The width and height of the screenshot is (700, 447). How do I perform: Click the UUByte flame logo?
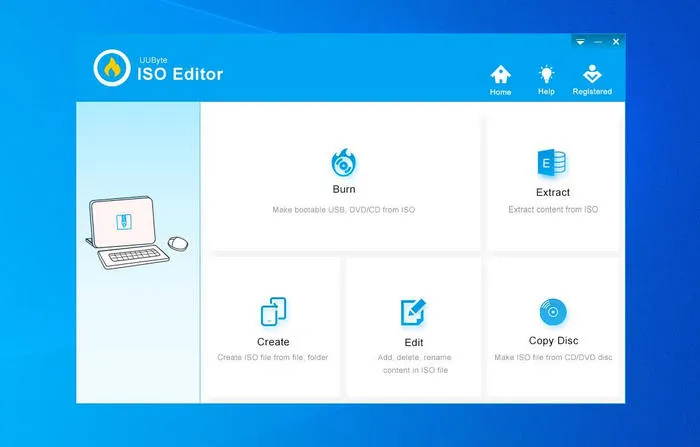(112, 68)
